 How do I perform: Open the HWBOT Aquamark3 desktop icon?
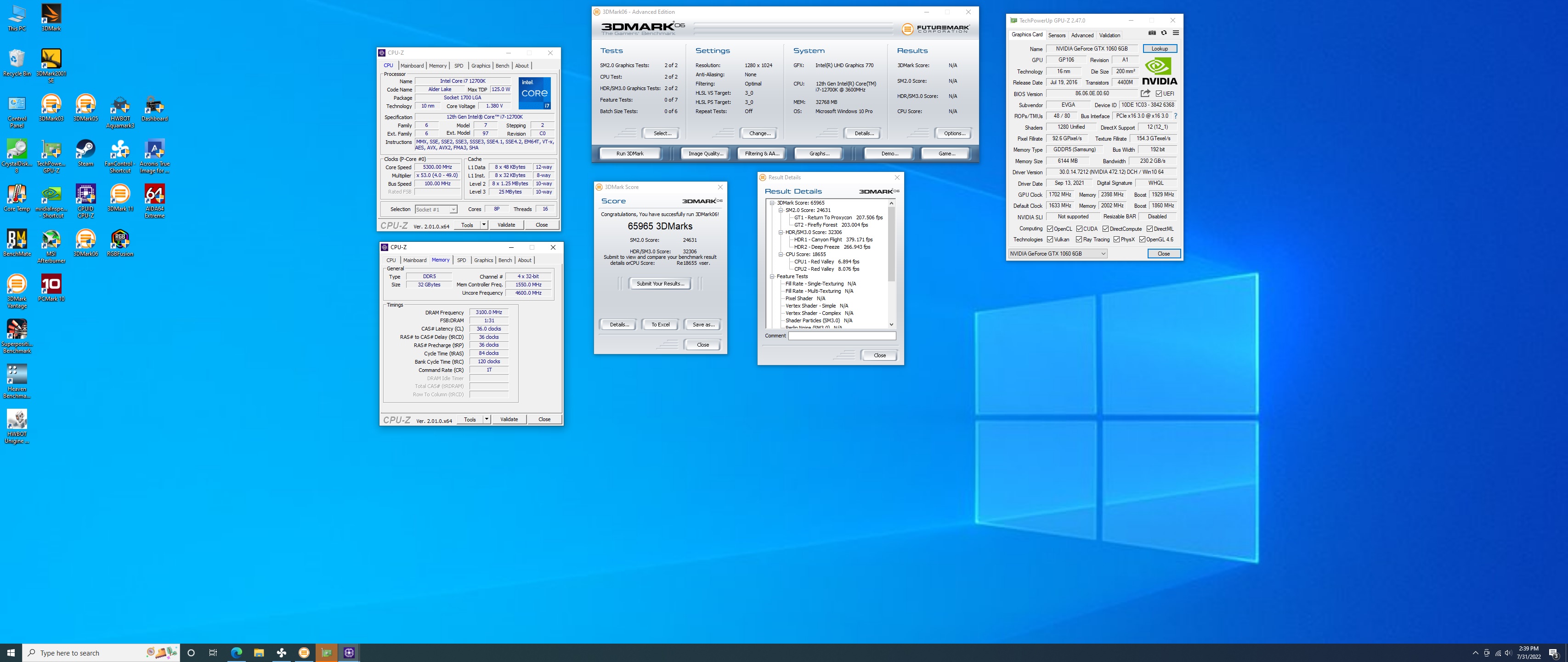click(120, 112)
